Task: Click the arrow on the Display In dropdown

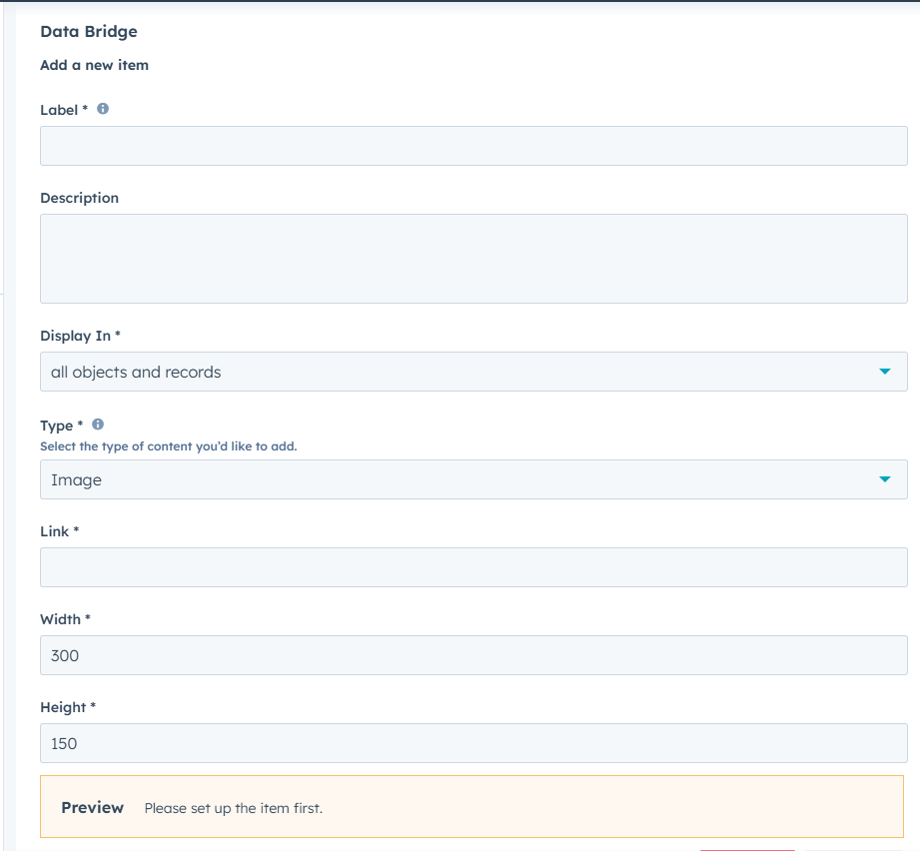Action: (x=885, y=372)
